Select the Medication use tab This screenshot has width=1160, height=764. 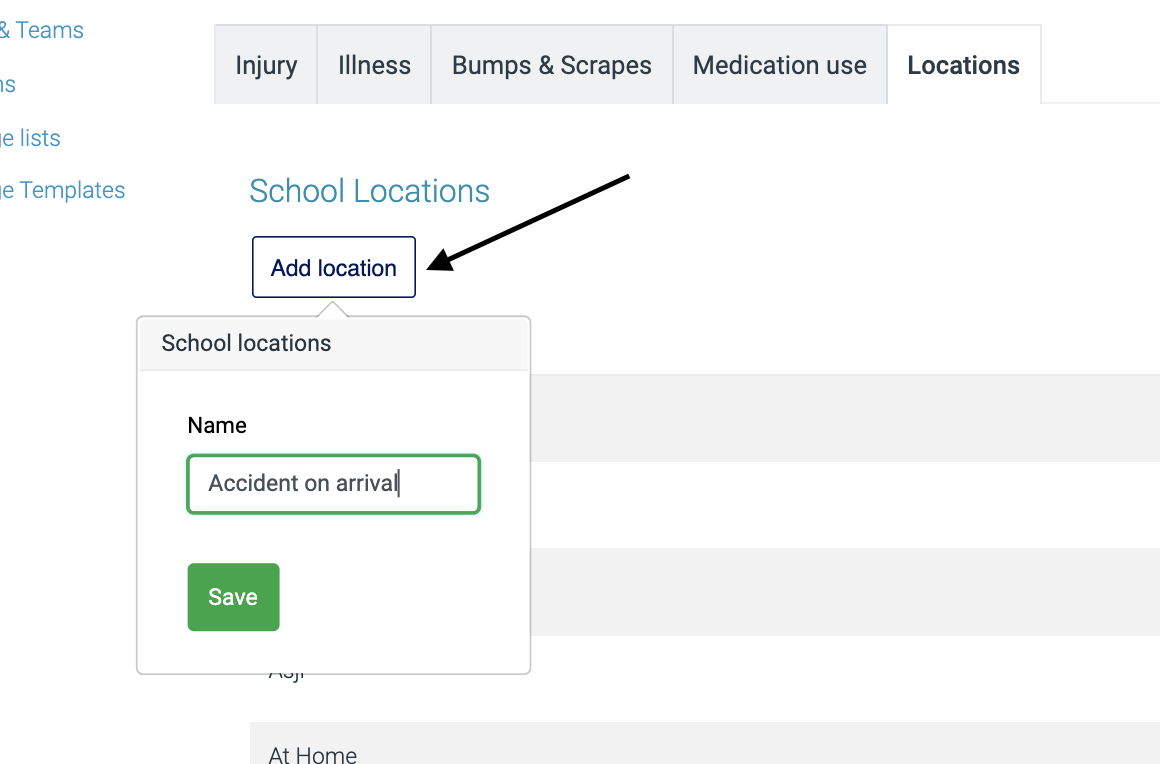pyautogui.click(x=779, y=64)
